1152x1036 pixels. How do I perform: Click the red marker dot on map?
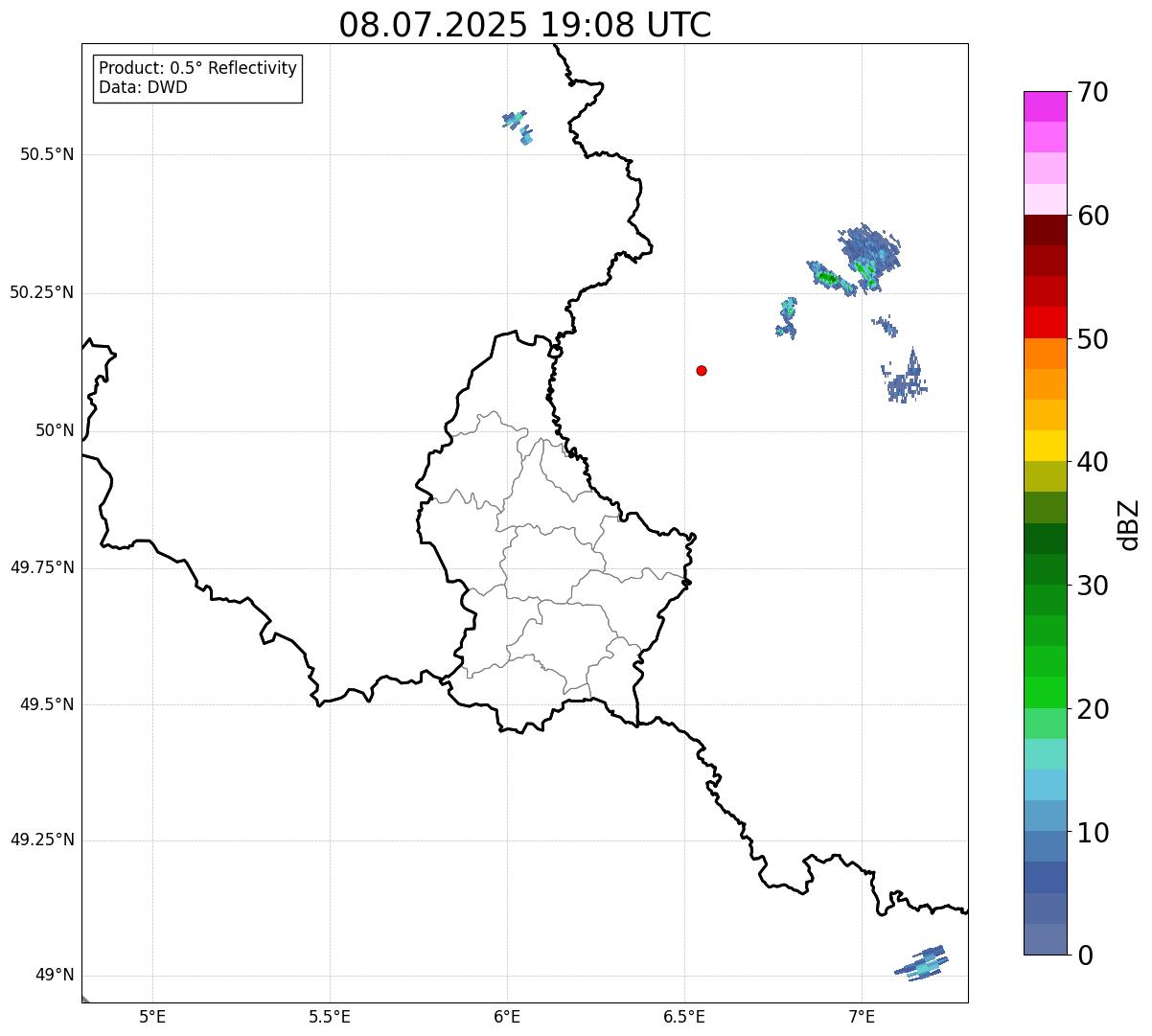(x=702, y=370)
